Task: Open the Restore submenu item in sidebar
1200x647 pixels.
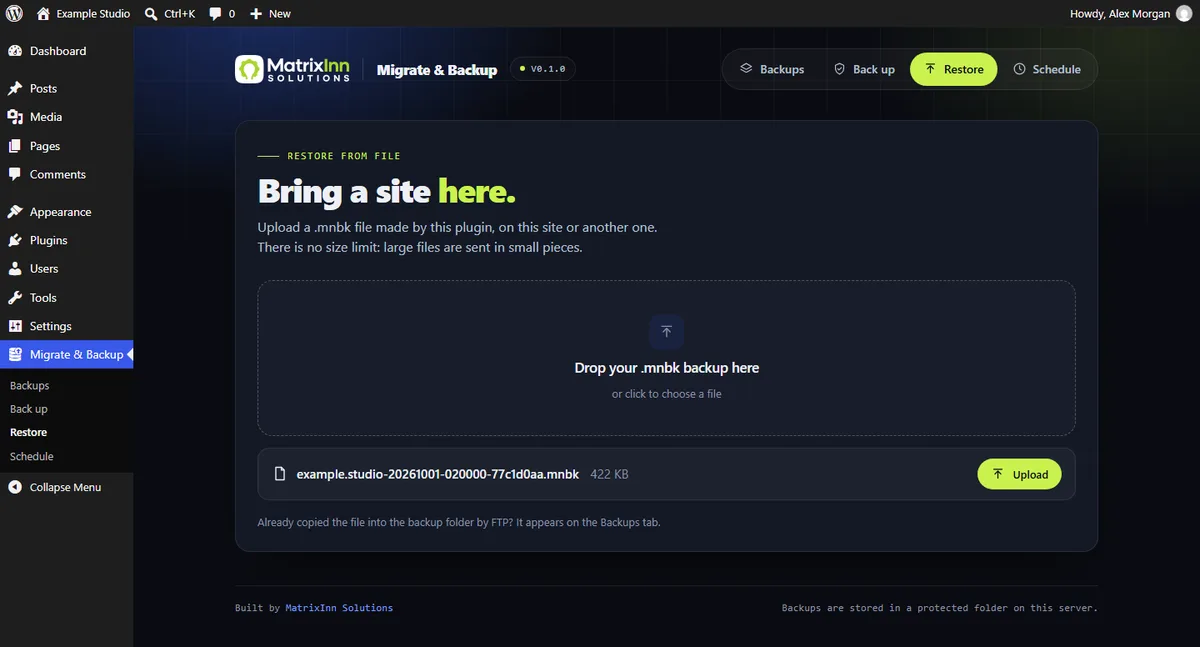Action: point(29,433)
